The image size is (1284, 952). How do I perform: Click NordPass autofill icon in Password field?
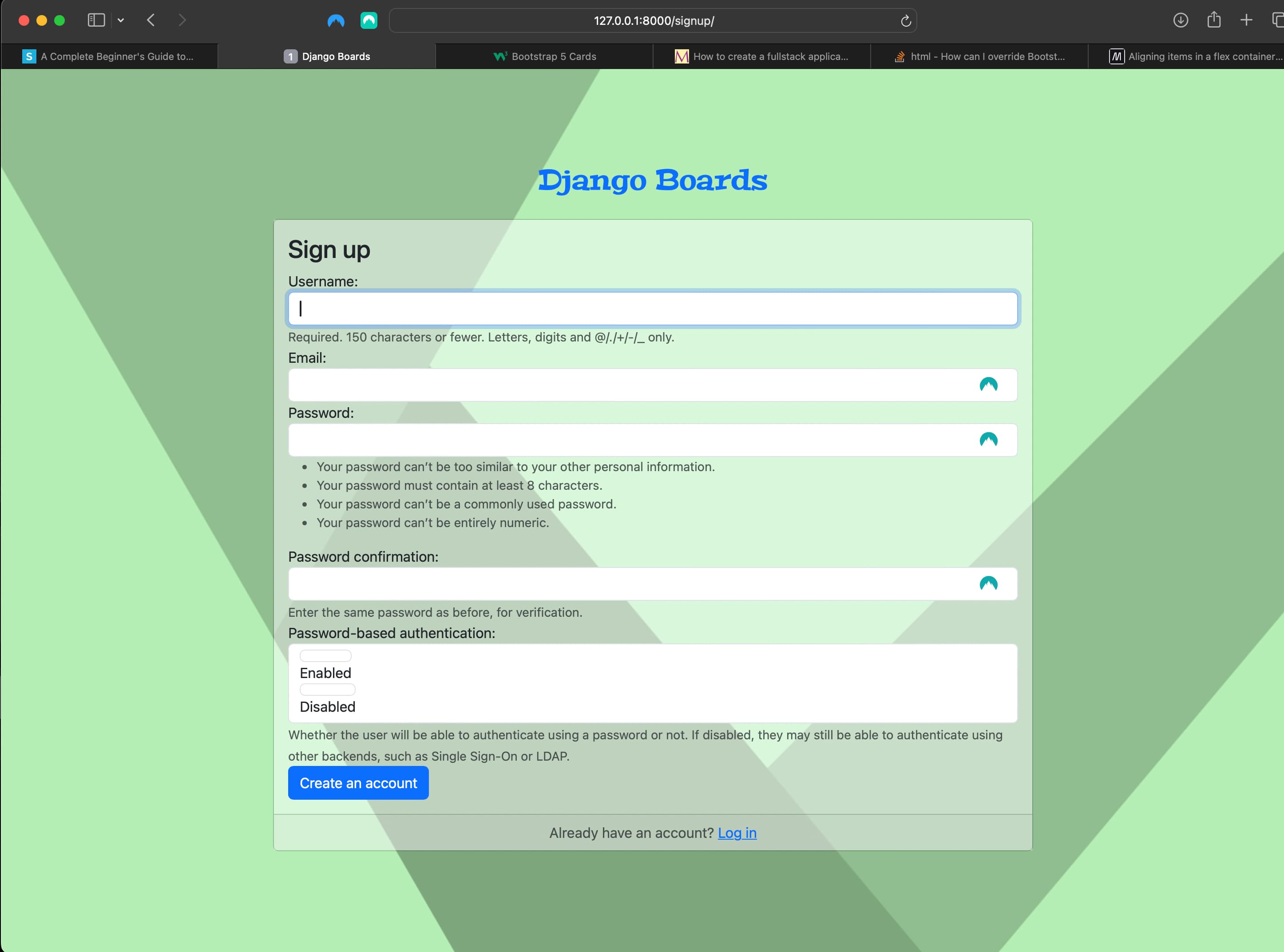pyautogui.click(x=988, y=440)
